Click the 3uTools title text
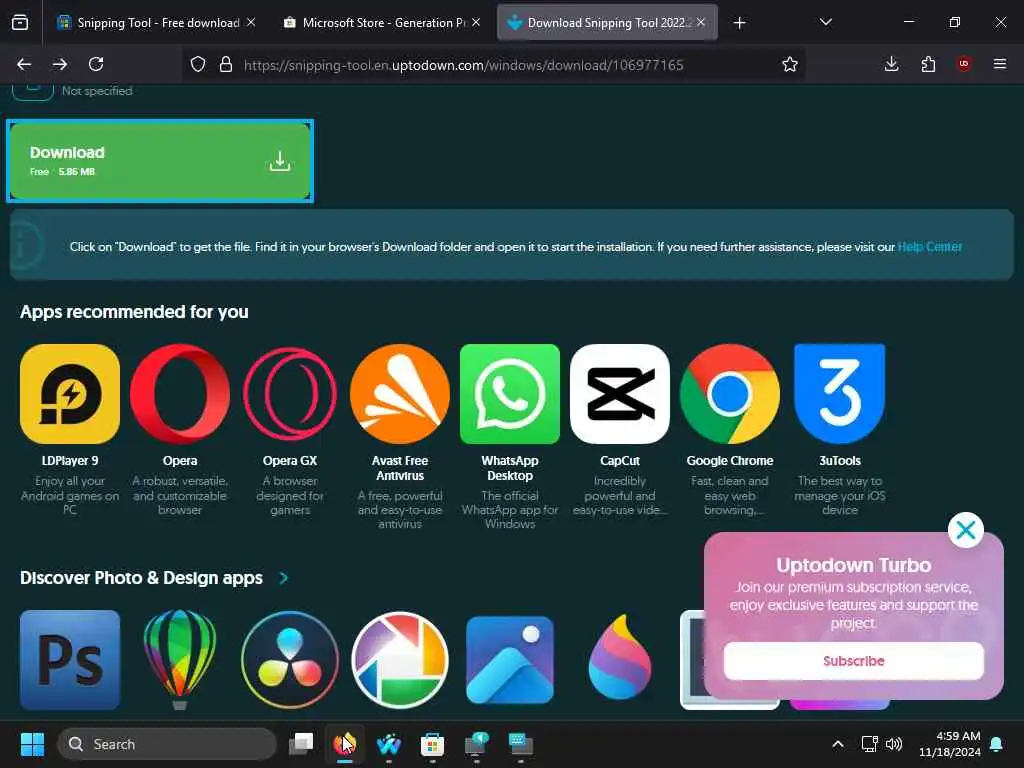This screenshot has height=768, width=1024. (x=840, y=460)
